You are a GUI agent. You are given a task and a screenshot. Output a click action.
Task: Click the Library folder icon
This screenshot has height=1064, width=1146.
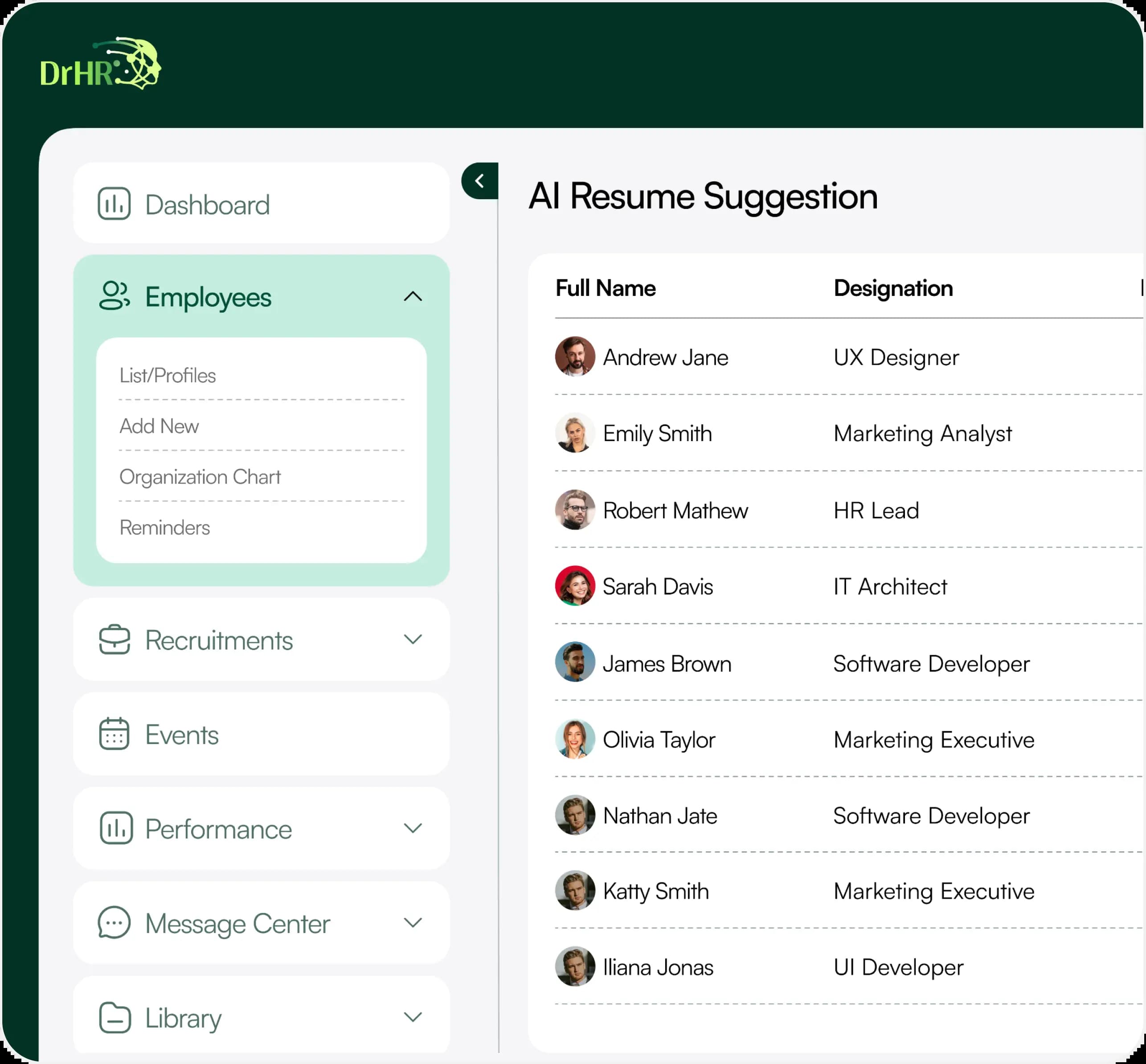pyautogui.click(x=115, y=1017)
